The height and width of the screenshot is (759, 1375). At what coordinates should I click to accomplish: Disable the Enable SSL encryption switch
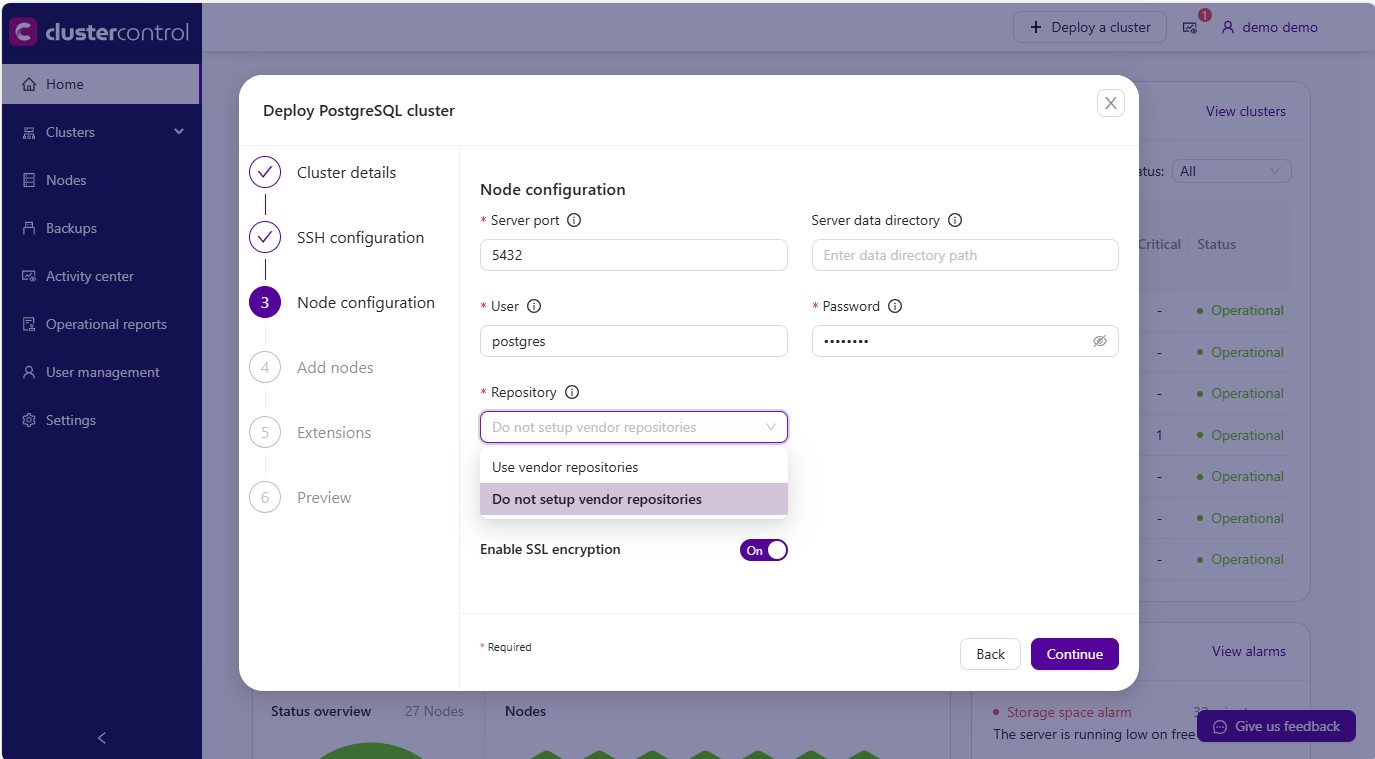[763, 550]
